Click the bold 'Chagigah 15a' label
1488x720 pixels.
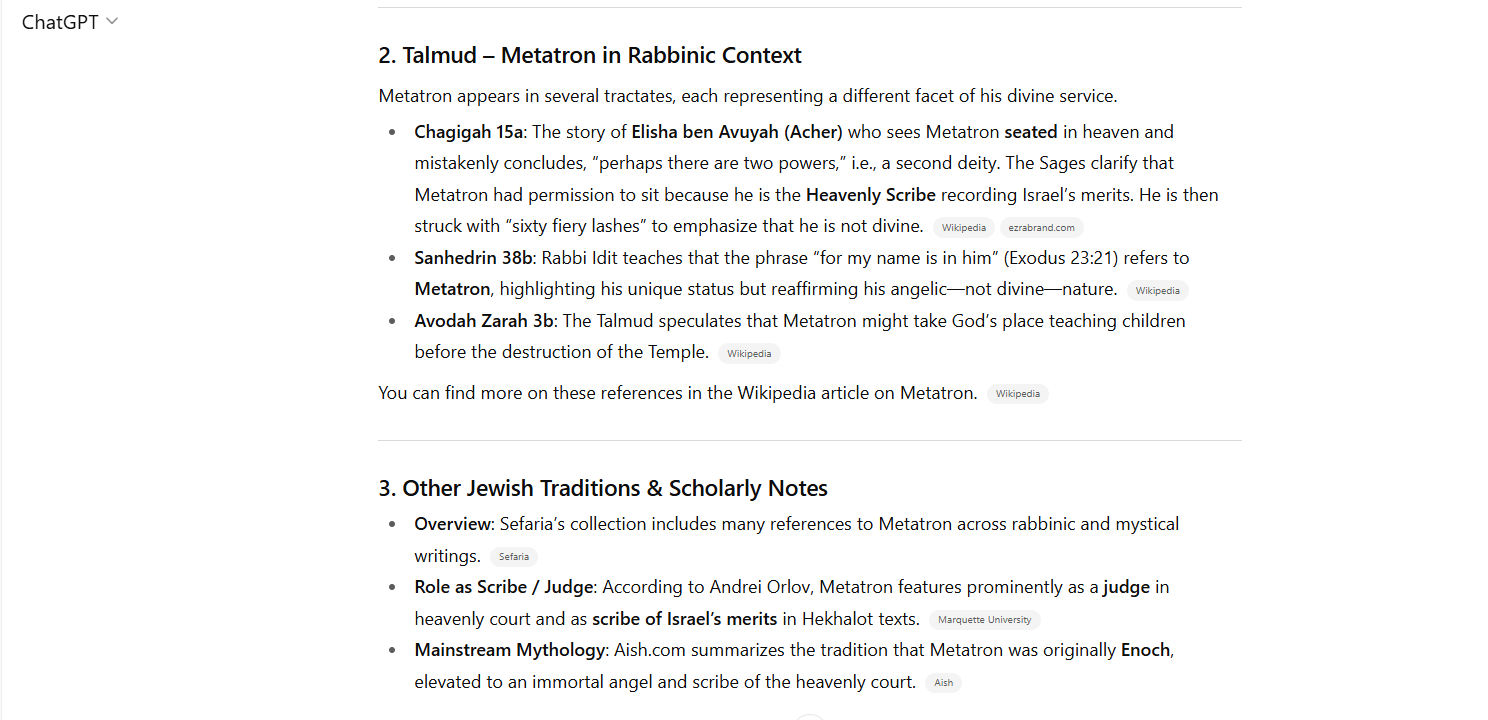point(468,132)
